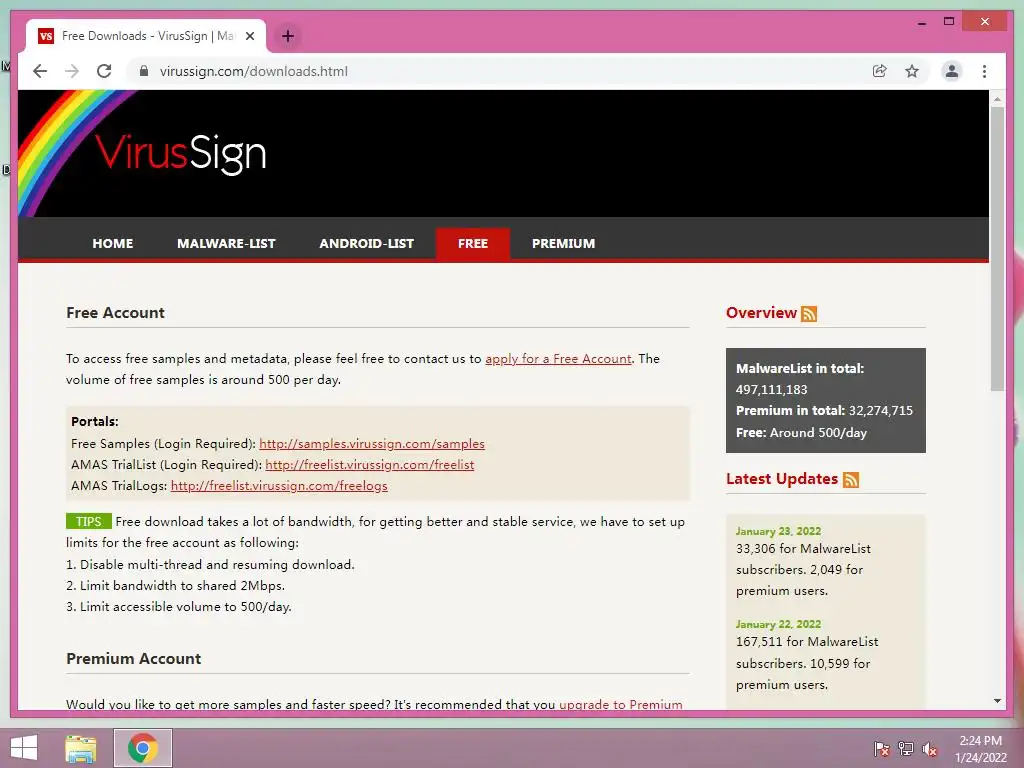Click the network tray icon
The width and height of the screenshot is (1024, 768).
906,749
